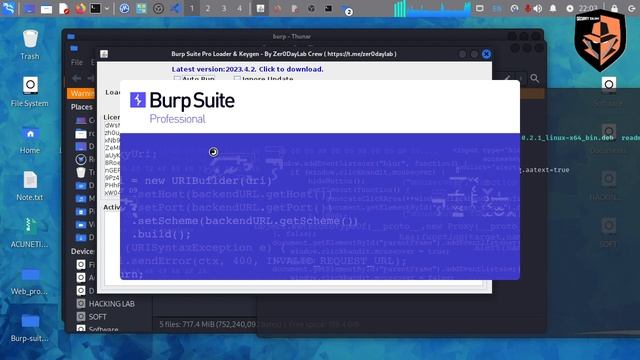This screenshot has width=640, height=360.
Task: Toggle the microphone mute tray icon
Action: [527, 8]
